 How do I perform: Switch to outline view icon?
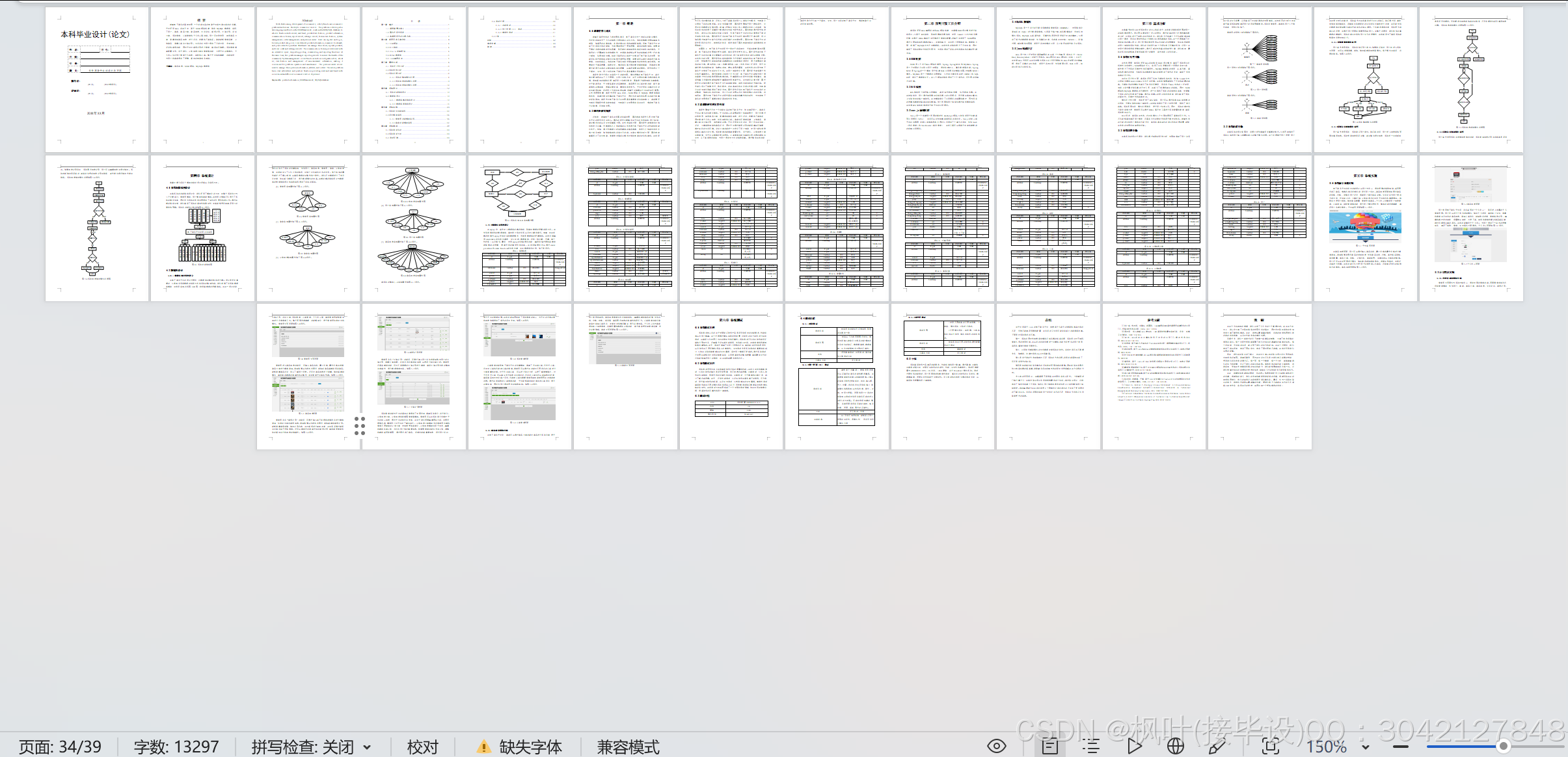(1091, 746)
